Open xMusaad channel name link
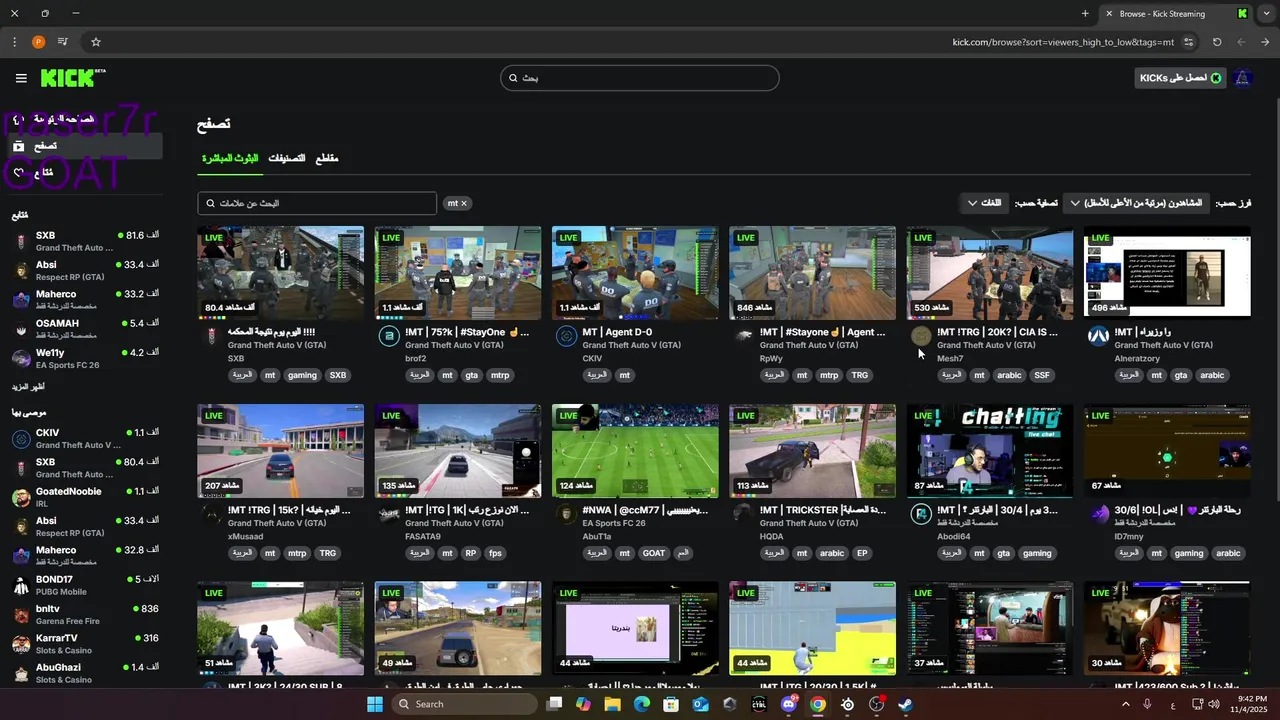Viewport: 1280px width, 720px height. tap(246, 536)
